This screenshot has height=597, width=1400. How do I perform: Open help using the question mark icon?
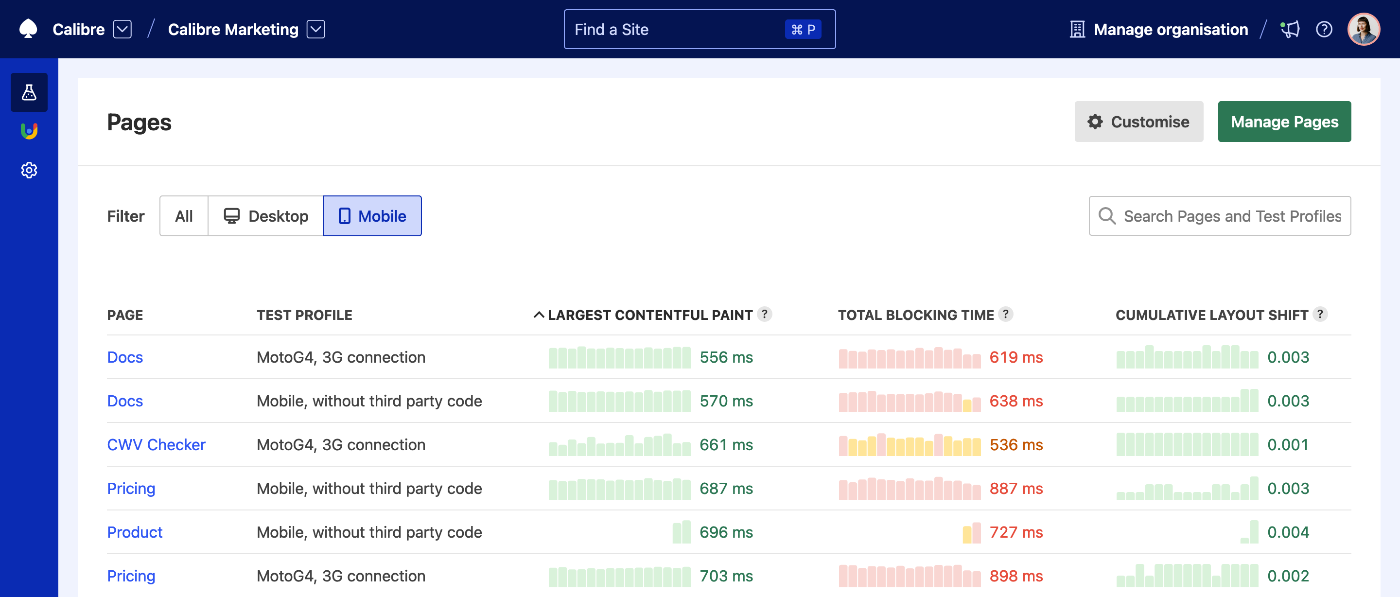pos(1325,29)
